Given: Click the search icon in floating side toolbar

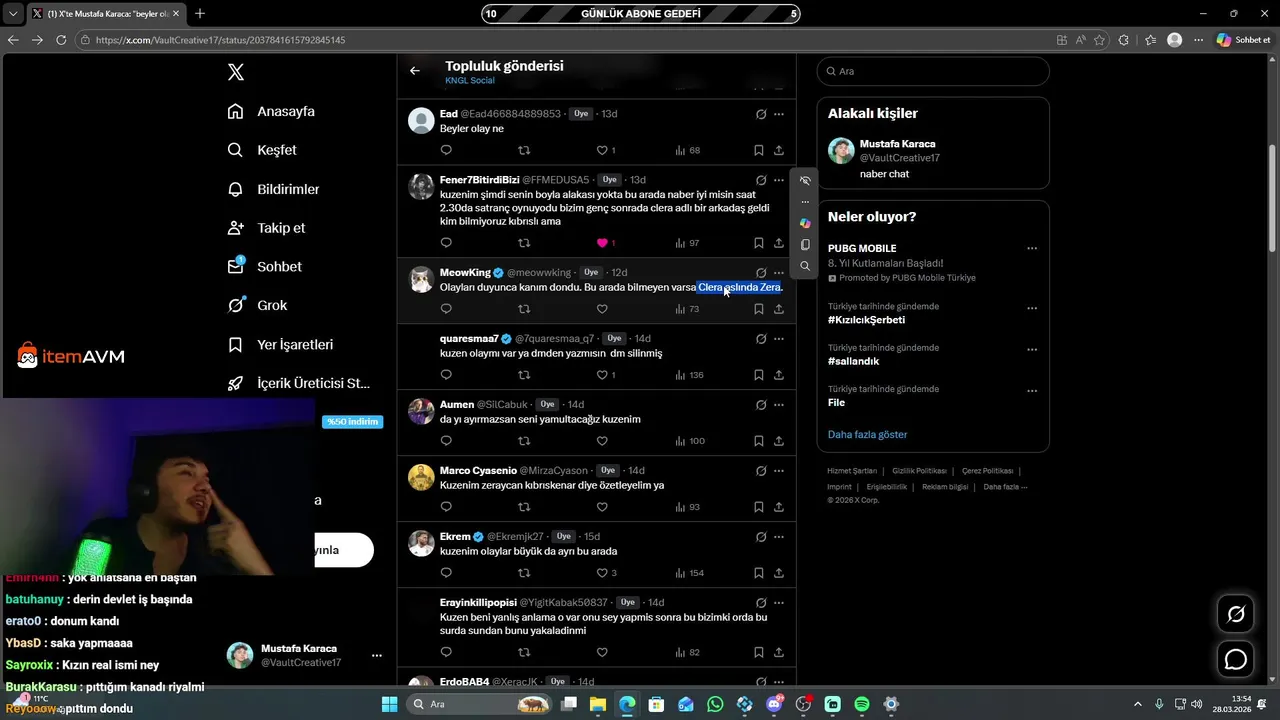Looking at the screenshot, I should [805, 266].
